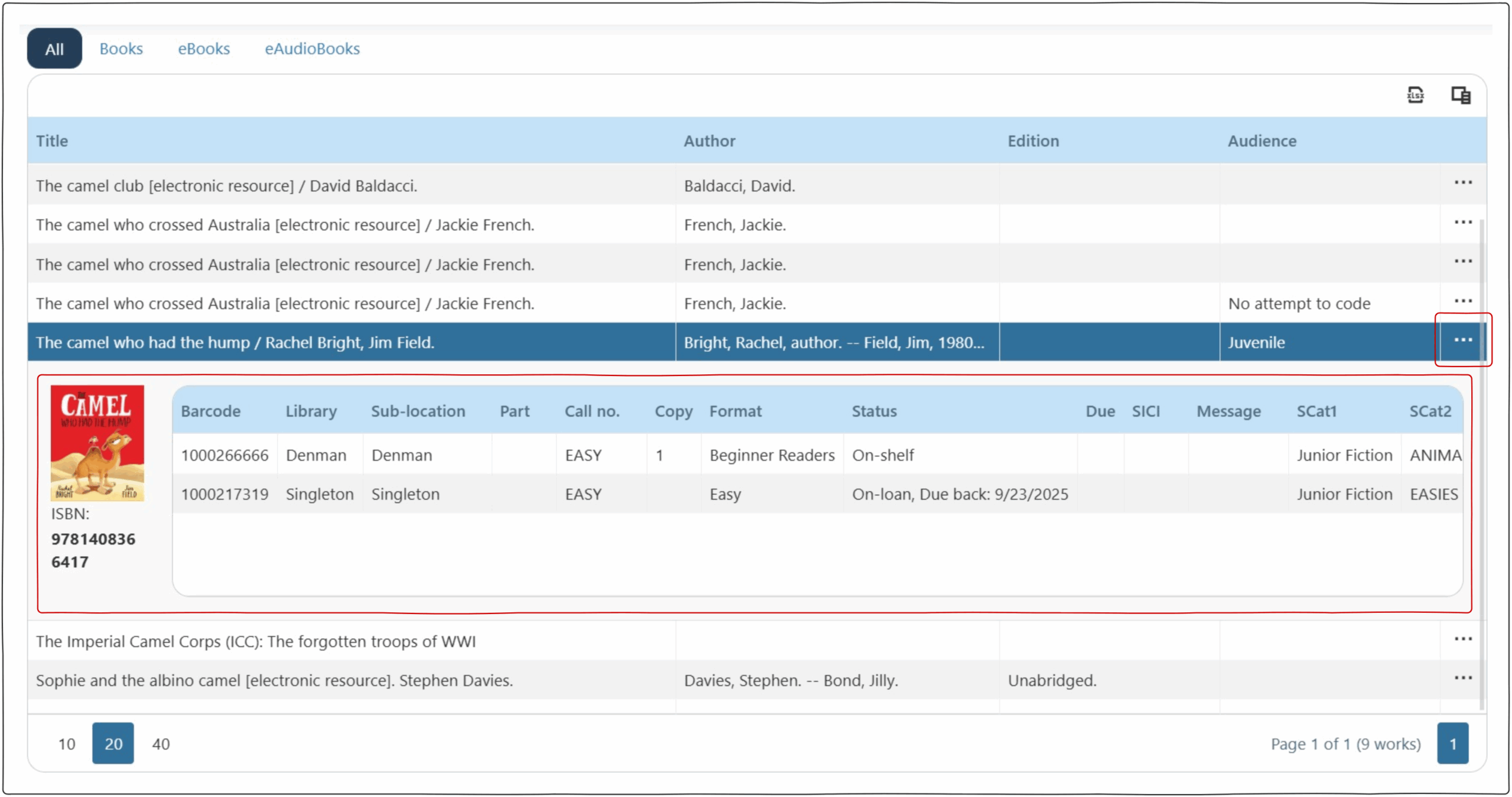Viewport: 1512px width, 797px height.
Task: Sort by Author column header
Action: (x=709, y=141)
